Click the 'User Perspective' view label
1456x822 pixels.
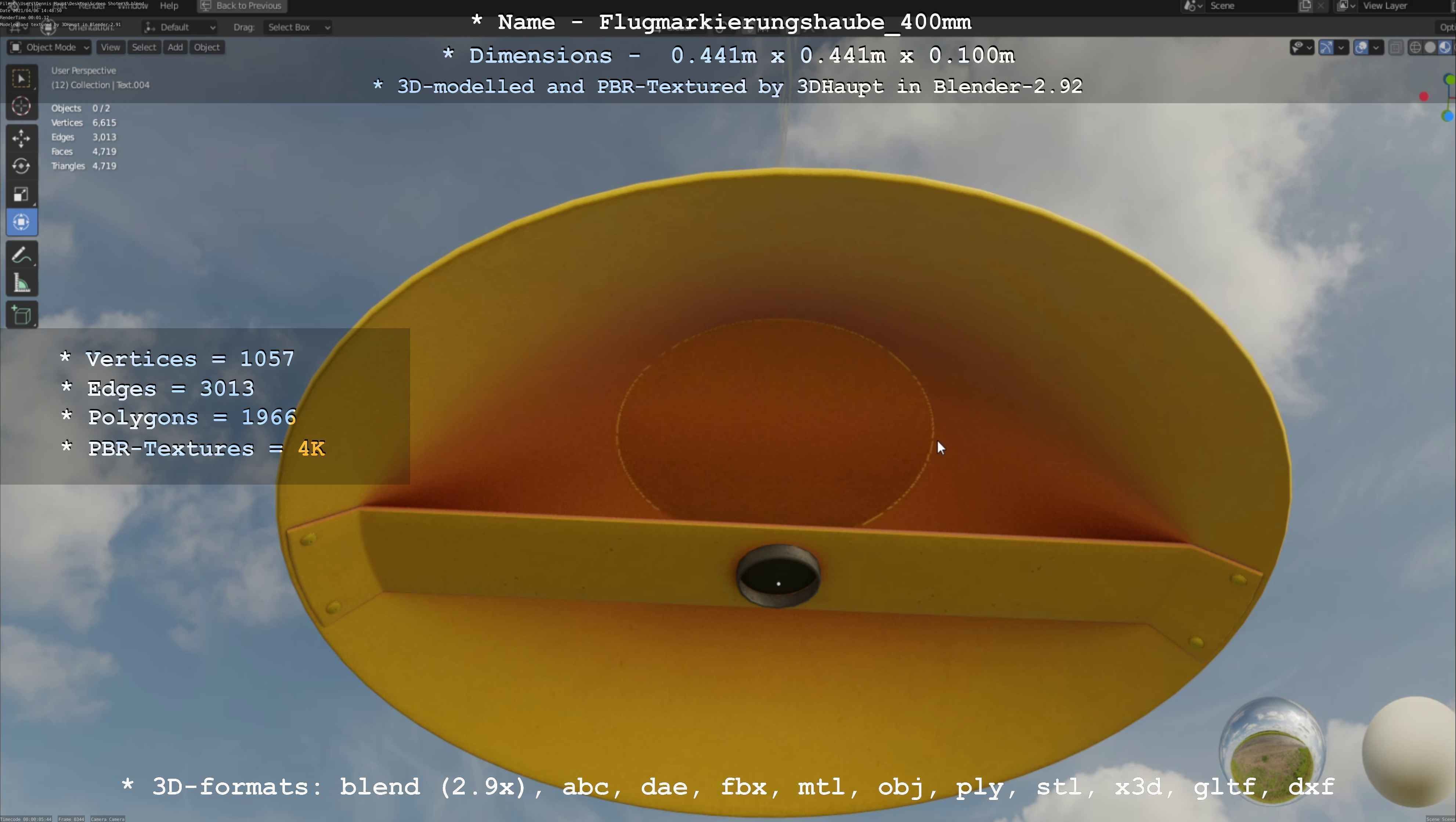pyautogui.click(x=84, y=70)
